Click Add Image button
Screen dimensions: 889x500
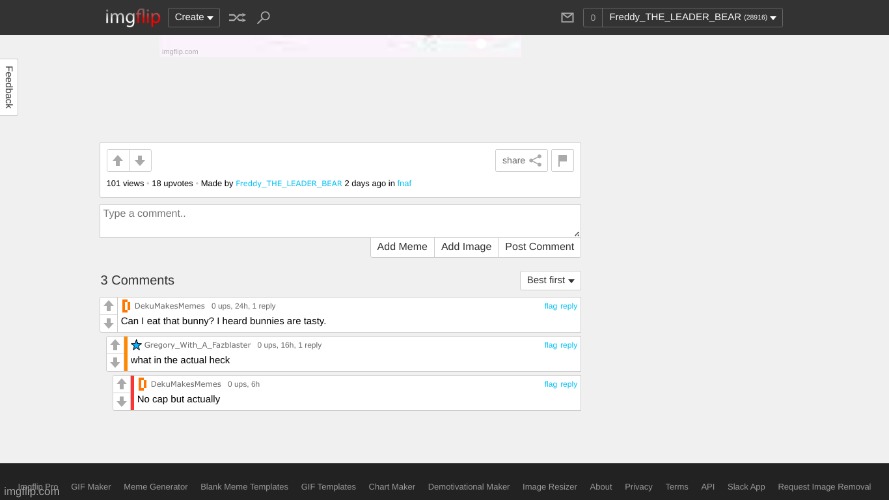click(x=466, y=247)
